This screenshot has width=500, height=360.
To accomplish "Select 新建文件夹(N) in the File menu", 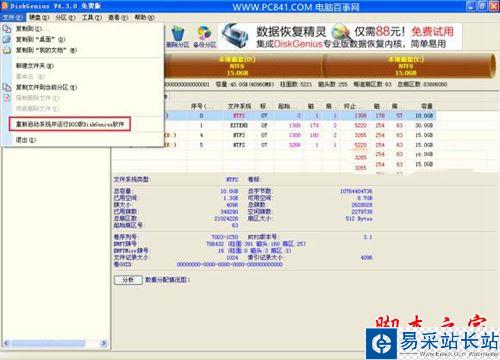I will 83,66.
